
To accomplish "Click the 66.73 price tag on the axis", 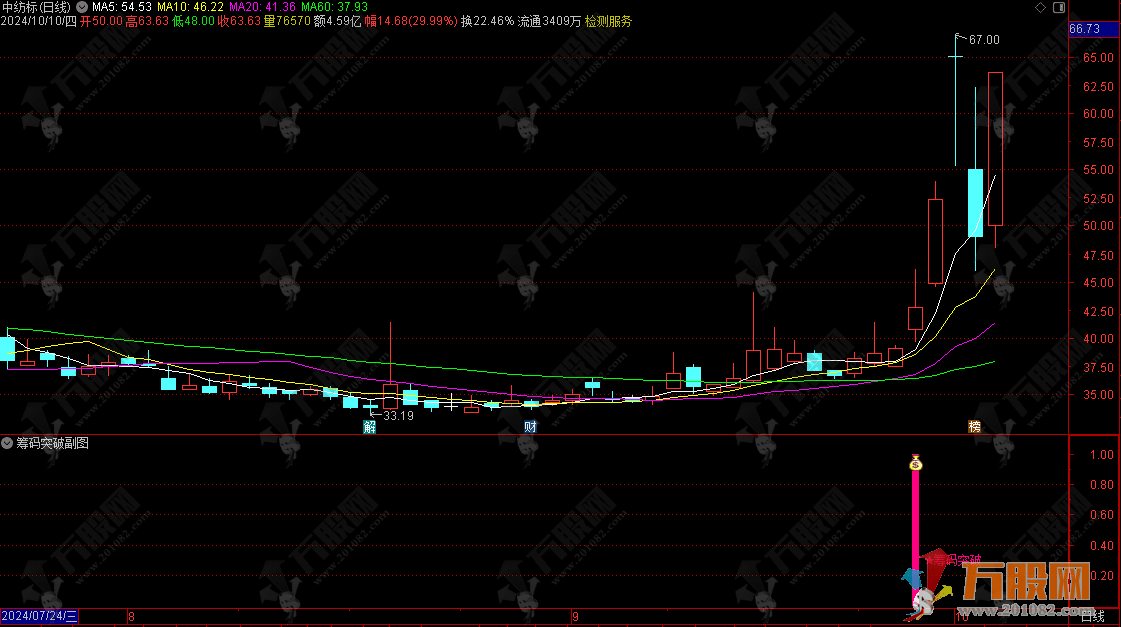I will [1085, 29].
